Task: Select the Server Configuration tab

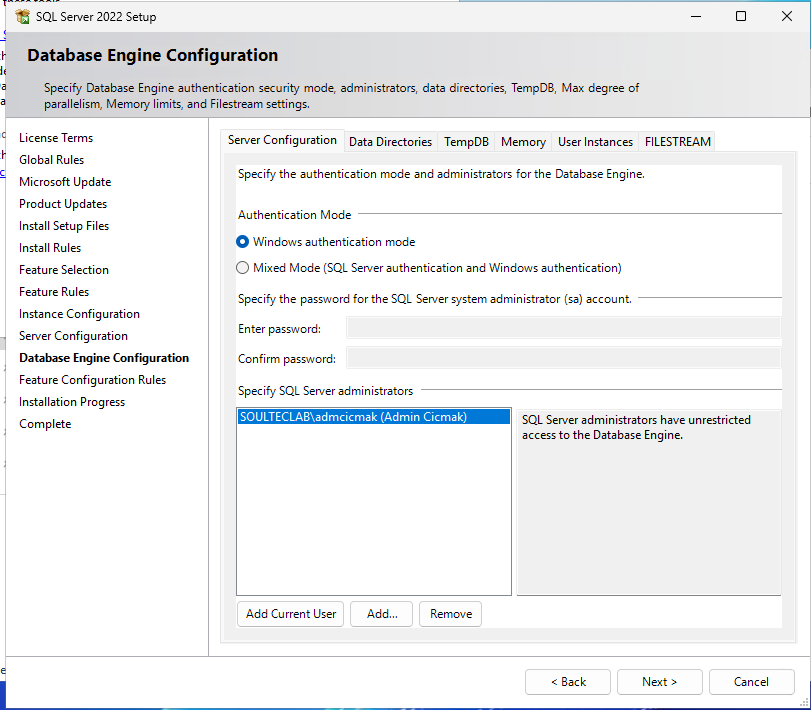Action: pos(282,140)
